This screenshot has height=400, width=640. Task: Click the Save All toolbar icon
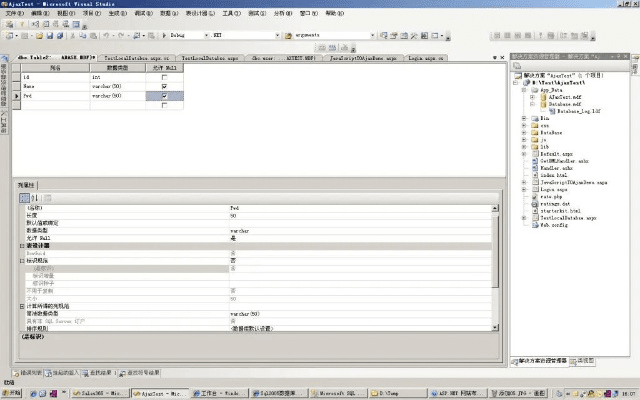click(57, 34)
